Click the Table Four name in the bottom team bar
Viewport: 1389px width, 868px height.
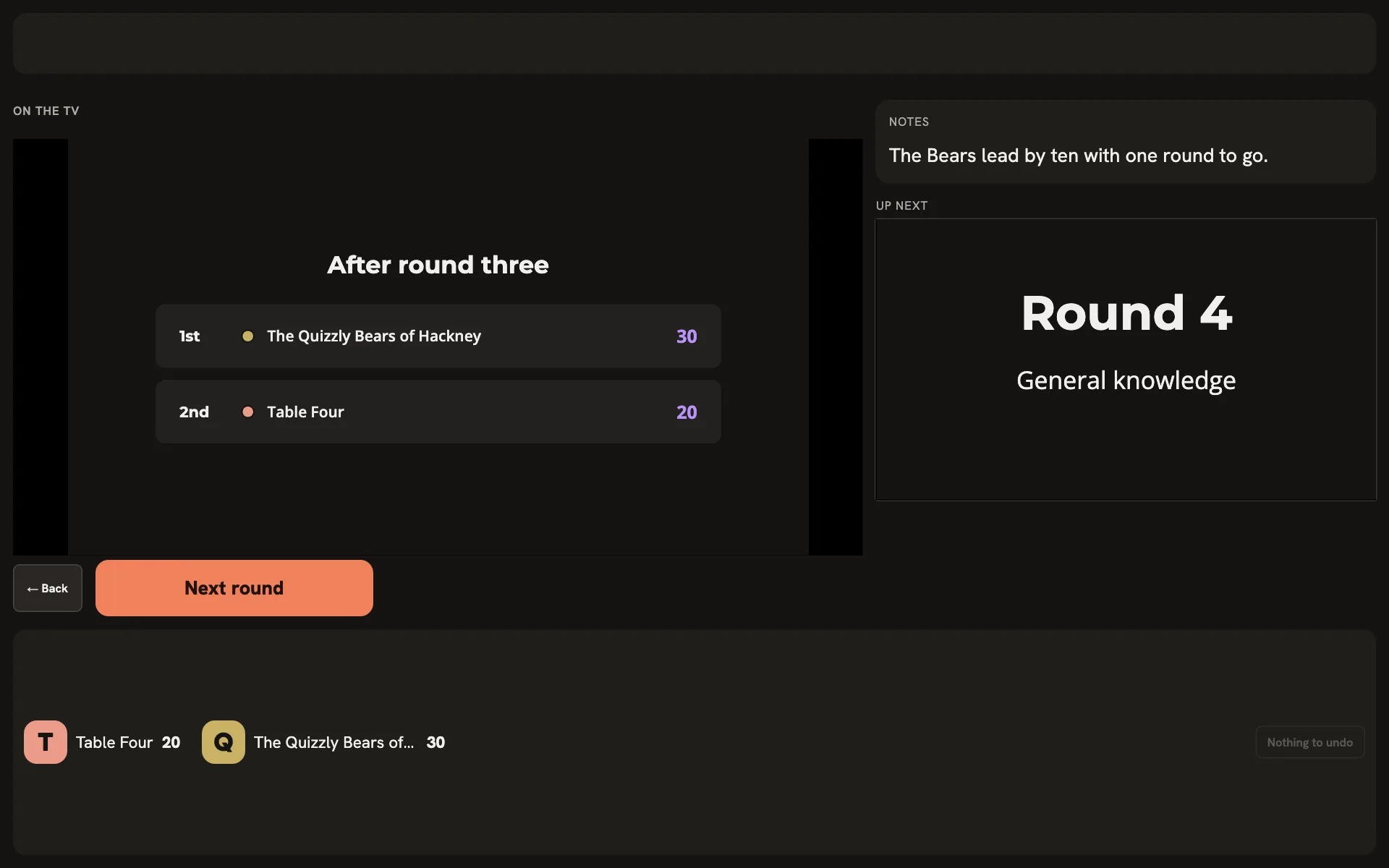(114, 742)
